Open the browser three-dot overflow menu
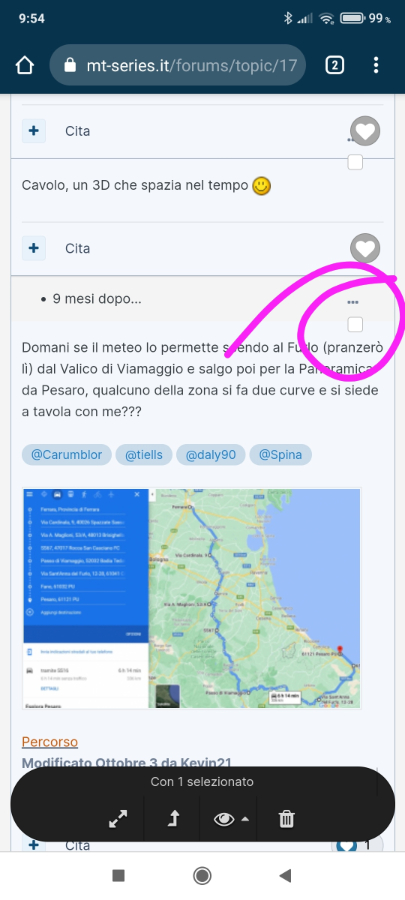The width and height of the screenshot is (405, 900). (x=376, y=65)
